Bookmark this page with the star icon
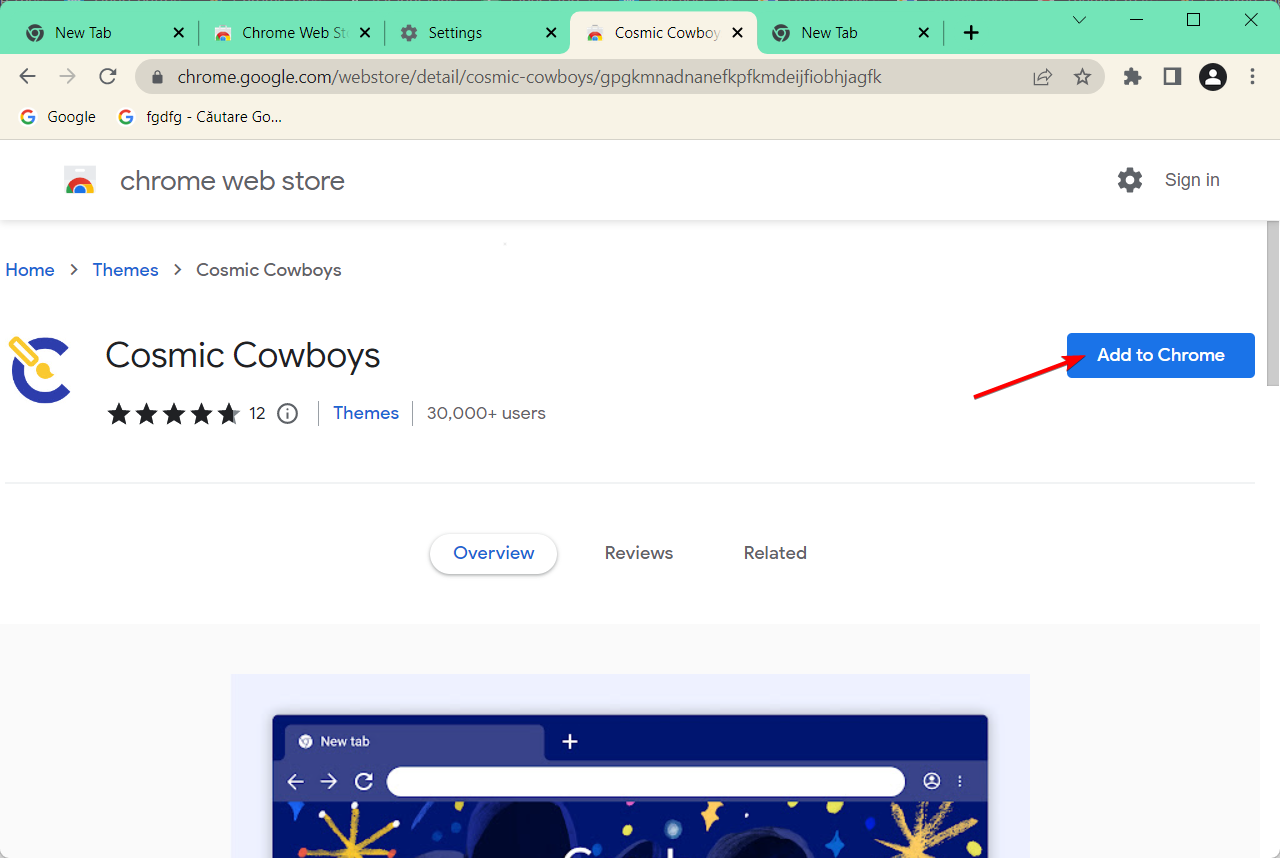The image size is (1280, 858). pyautogui.click(x=1082, y=77)
